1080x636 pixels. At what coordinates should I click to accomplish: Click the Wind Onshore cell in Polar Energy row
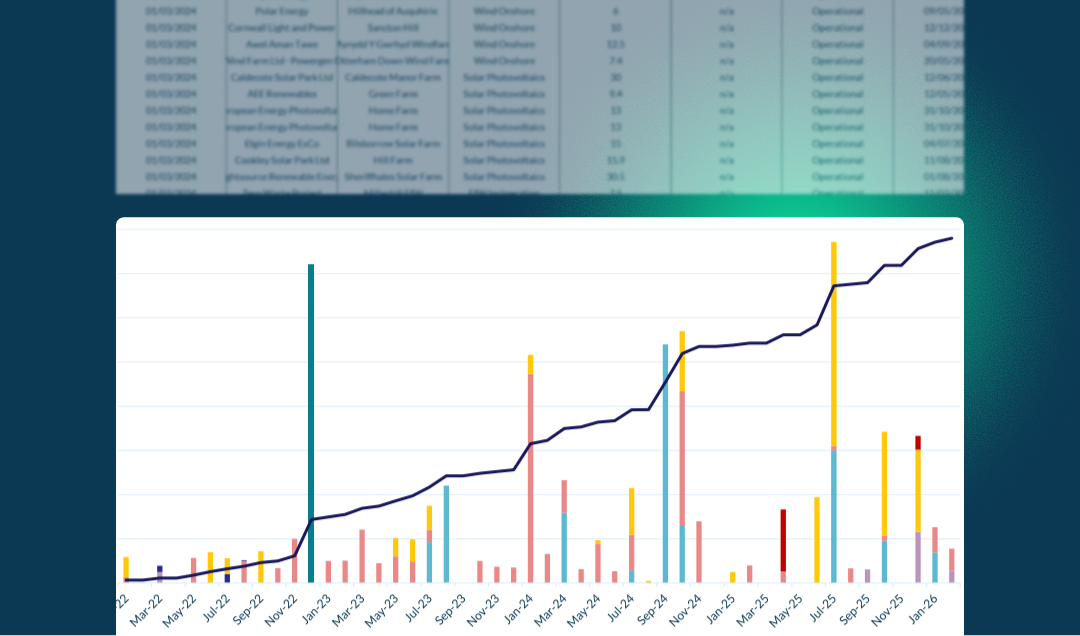[504, 11]
